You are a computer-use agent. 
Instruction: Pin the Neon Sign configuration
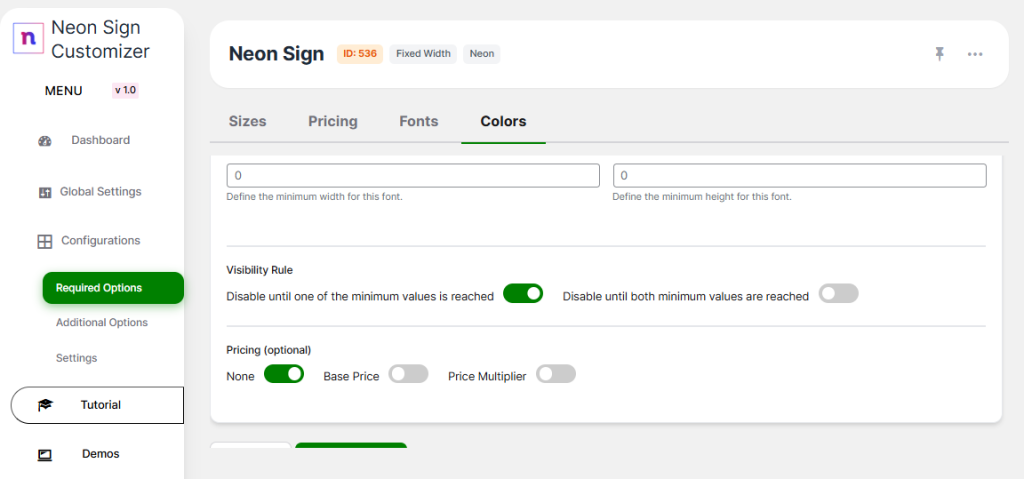click(939, 54)
